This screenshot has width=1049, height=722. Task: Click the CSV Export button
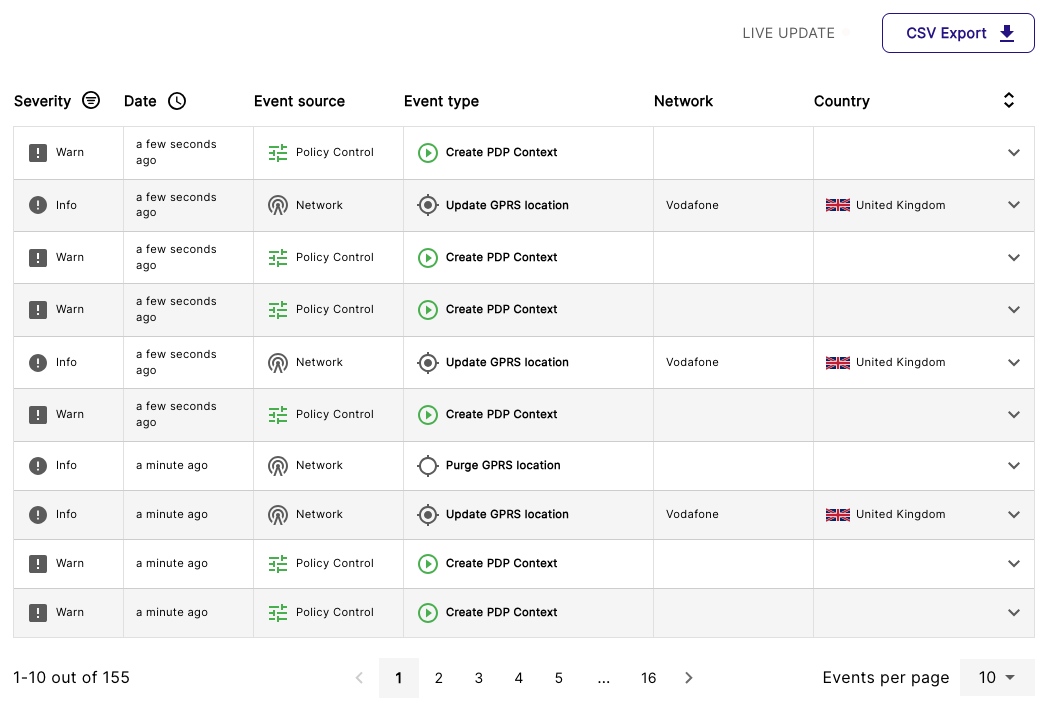point(958,33)
